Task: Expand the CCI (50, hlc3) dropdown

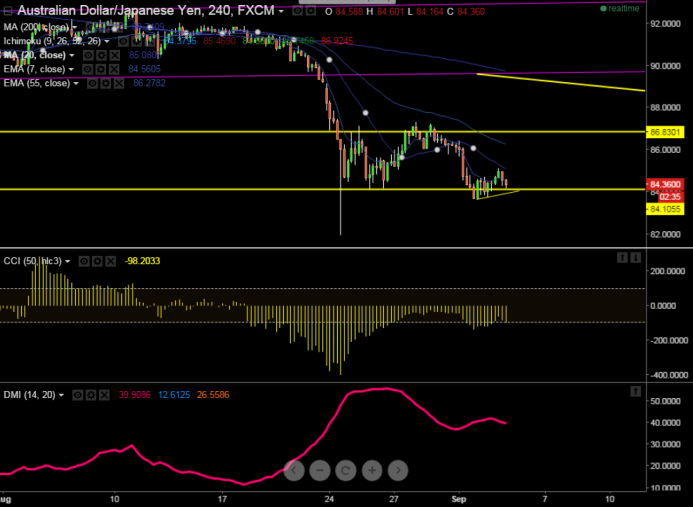Action: pos(68,261)
